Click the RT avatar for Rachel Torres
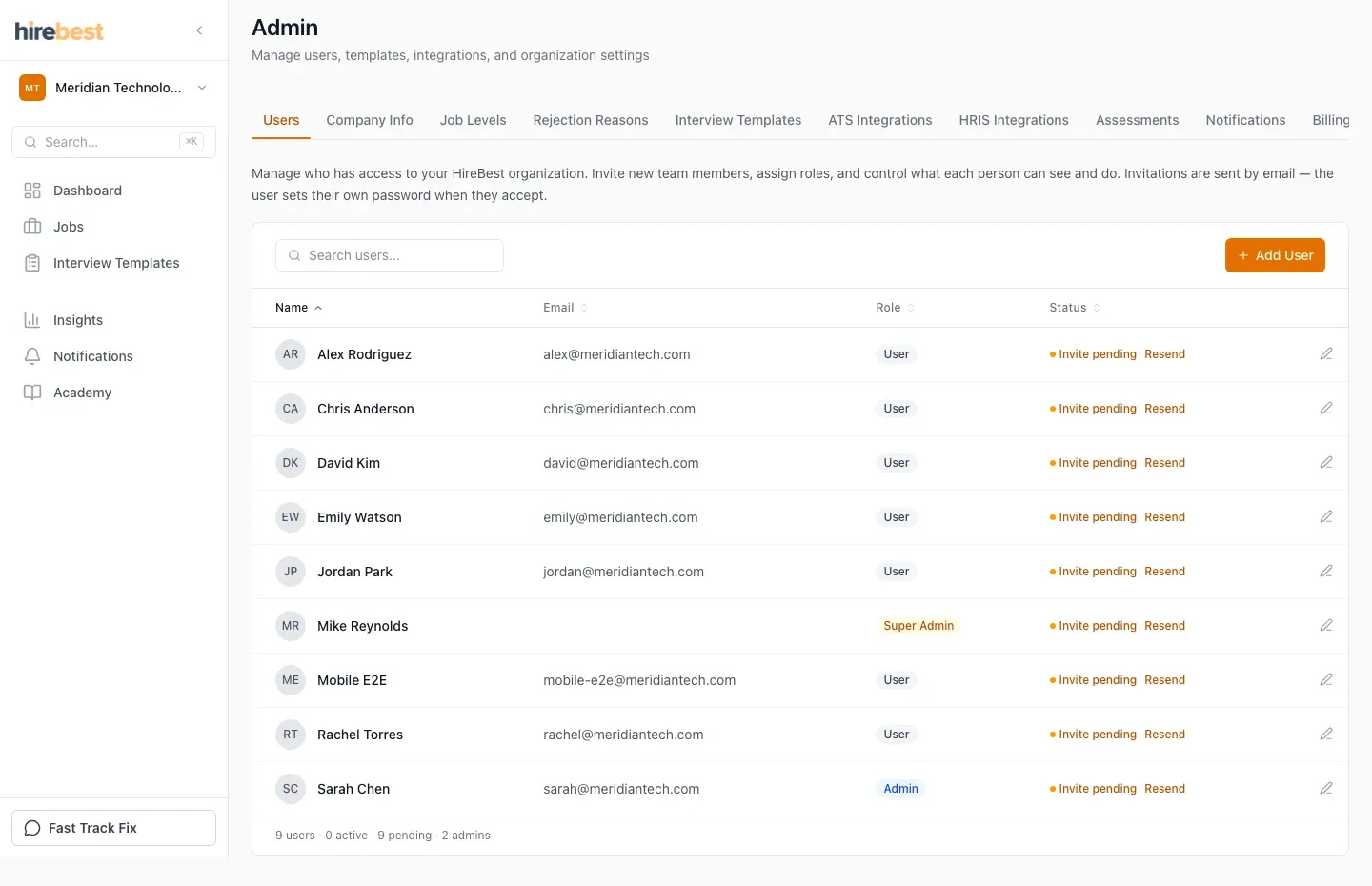The width and height of the screenshot is (1372, 886). click(x=291, y=735)
